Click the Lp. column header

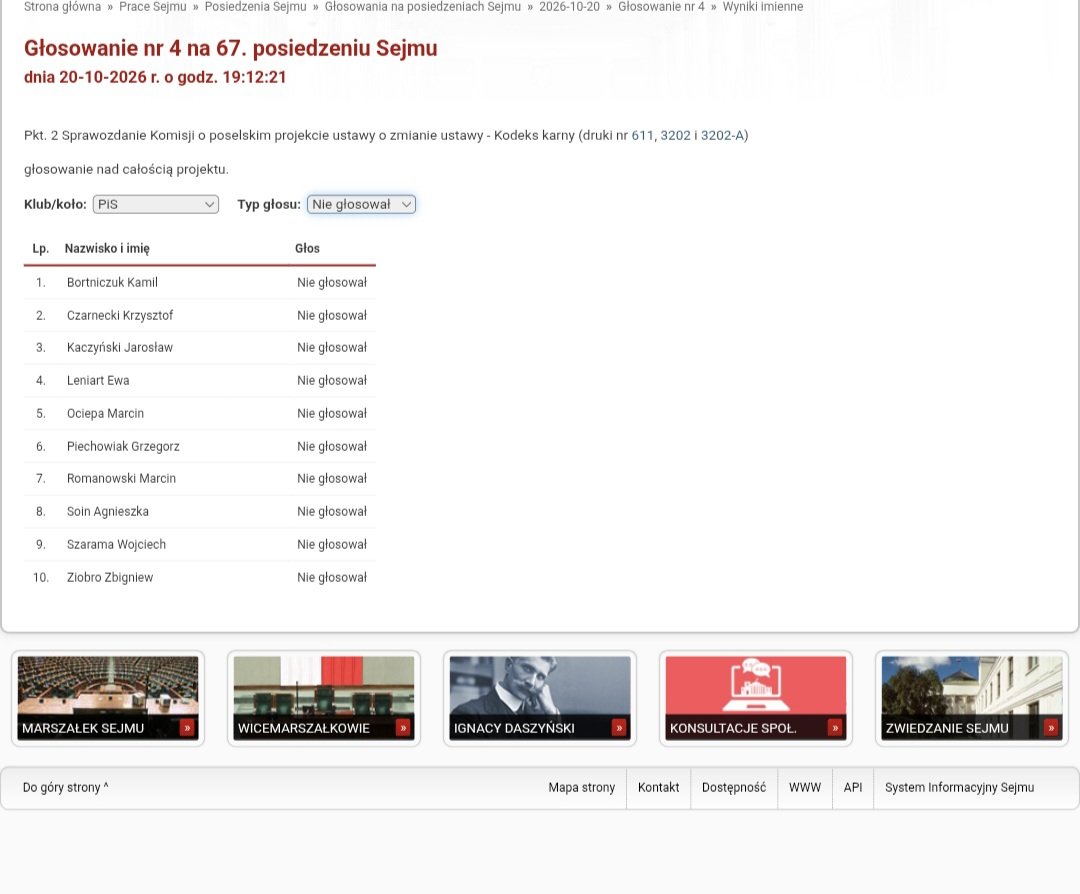coord(41,249)
